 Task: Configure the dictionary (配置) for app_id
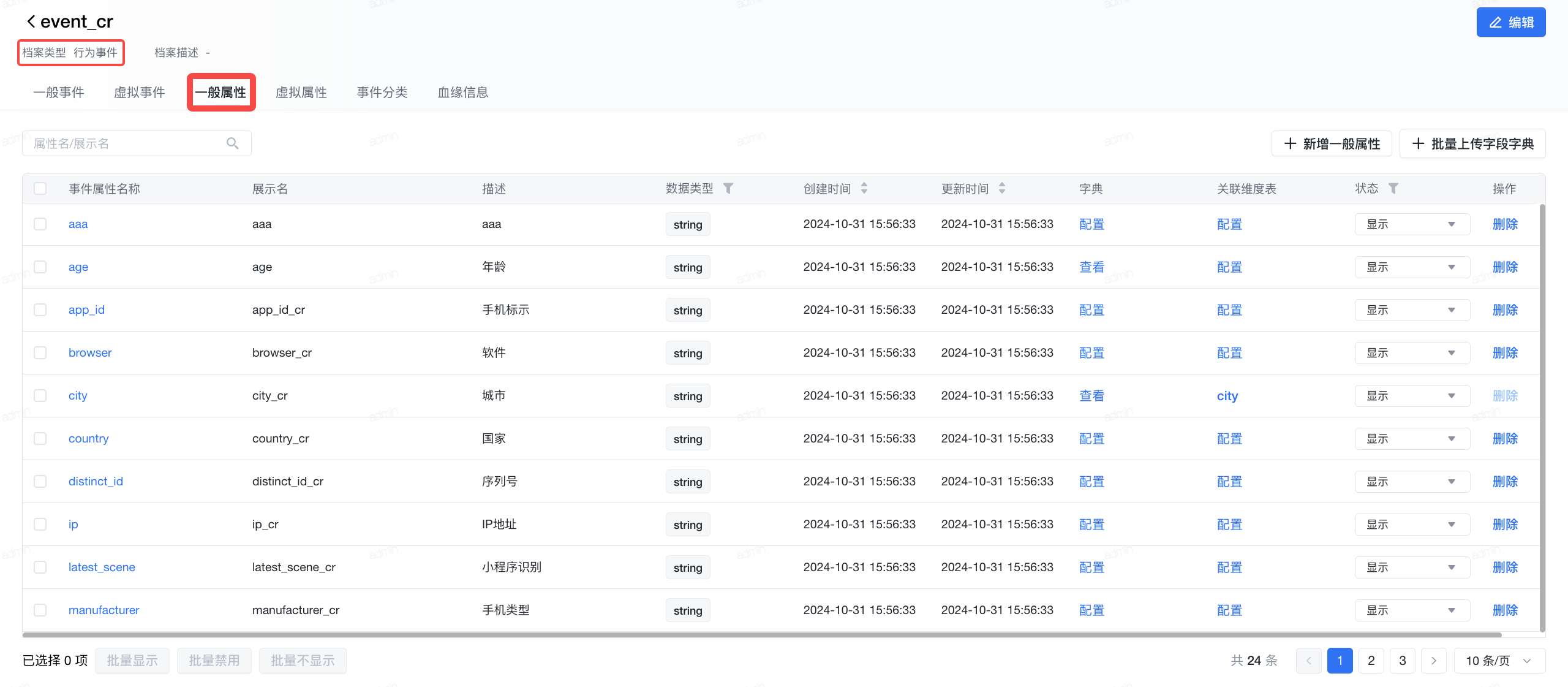click(x=1091, y=310)
